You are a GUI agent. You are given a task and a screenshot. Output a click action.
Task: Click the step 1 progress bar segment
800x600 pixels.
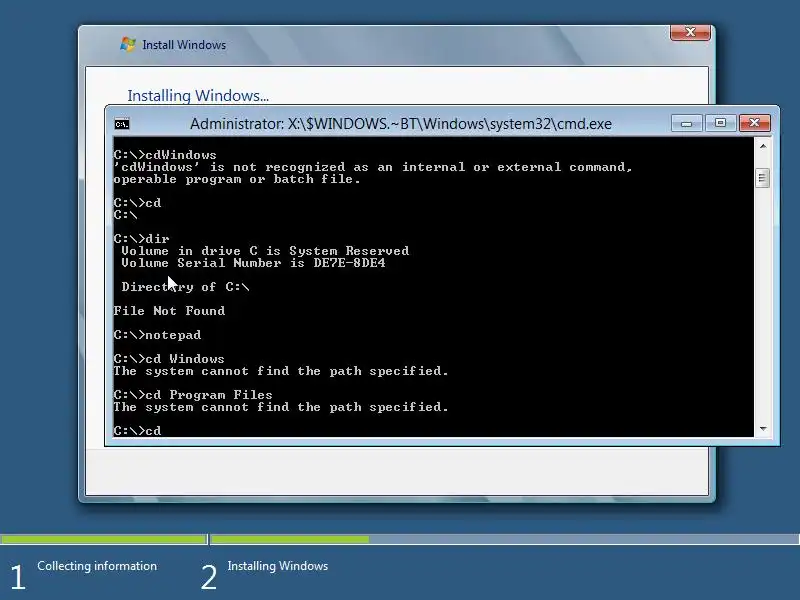pyautogui.click(x=103, y=539)
